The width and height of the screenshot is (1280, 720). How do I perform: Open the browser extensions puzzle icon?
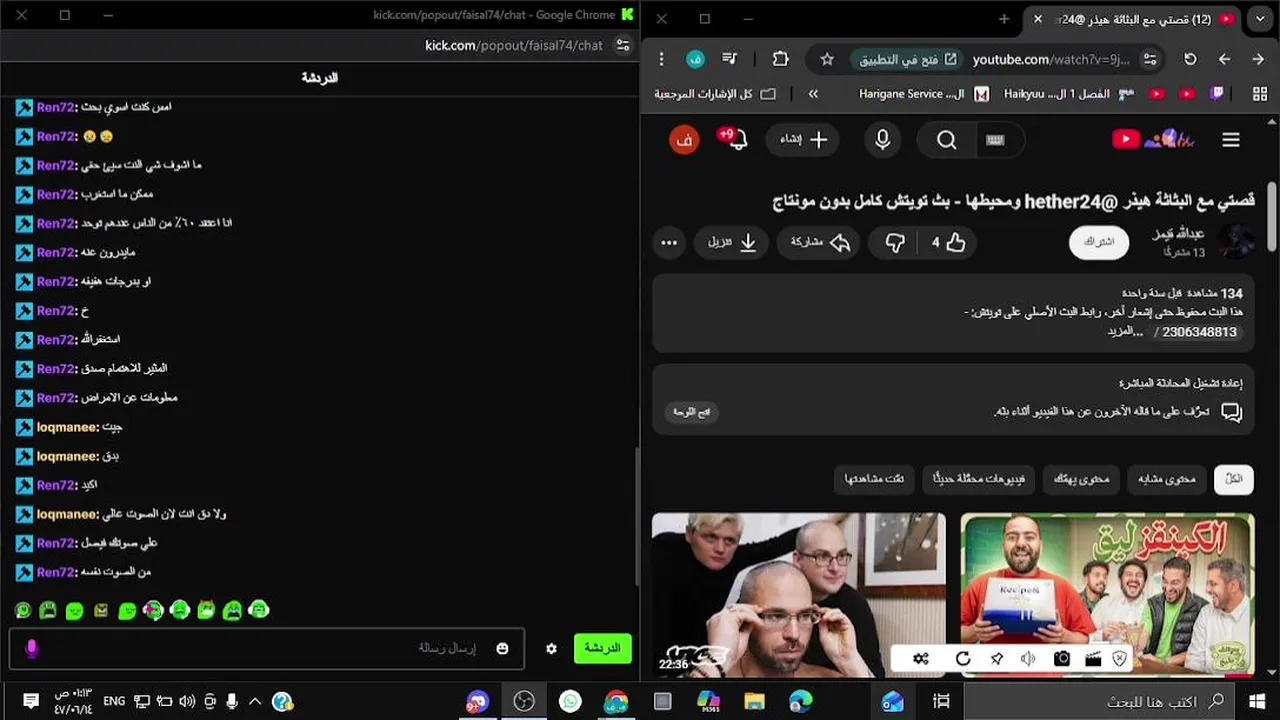tap(781, 59)
